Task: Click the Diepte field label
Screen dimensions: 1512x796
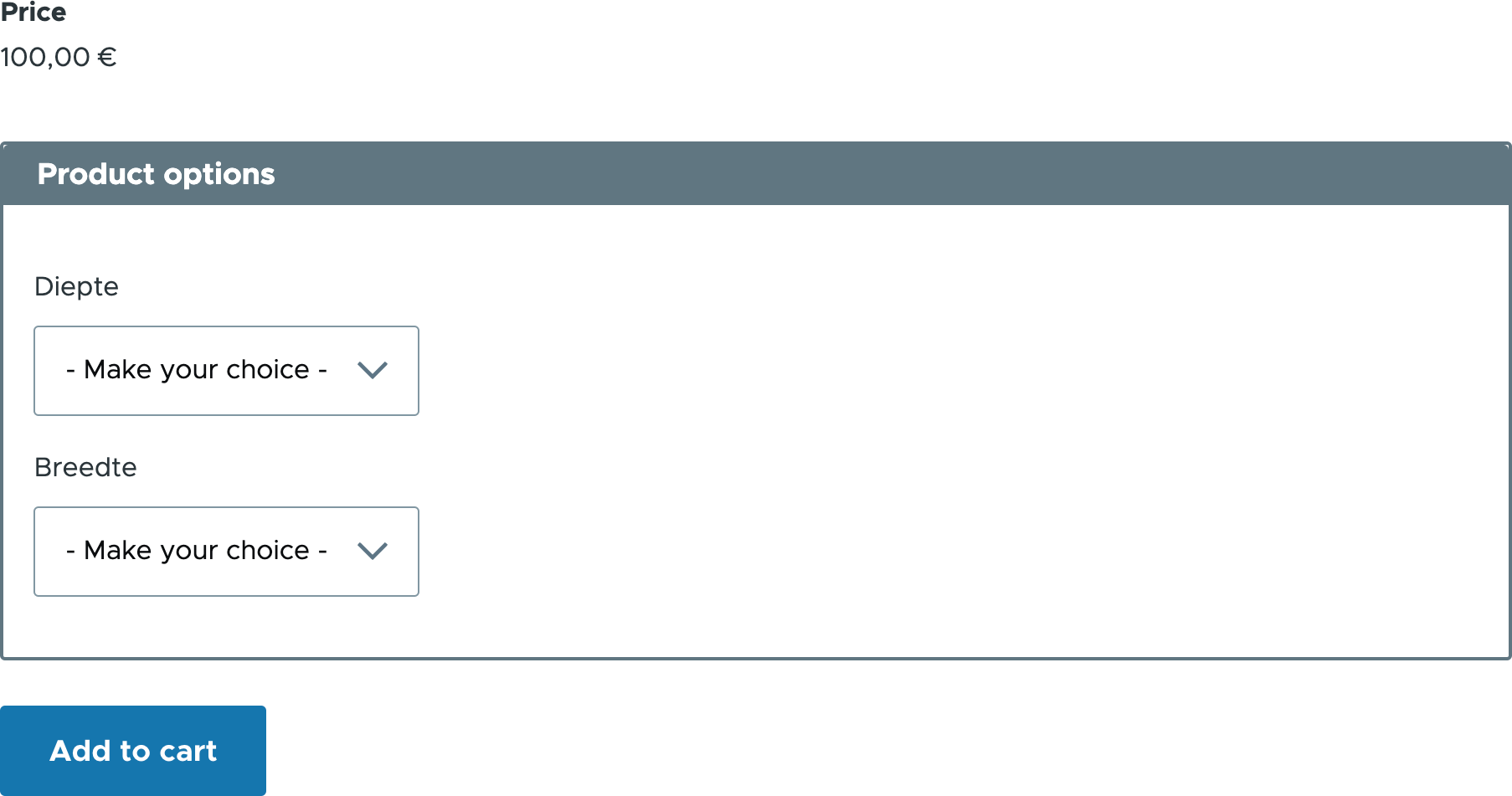Action: point(76,286)
